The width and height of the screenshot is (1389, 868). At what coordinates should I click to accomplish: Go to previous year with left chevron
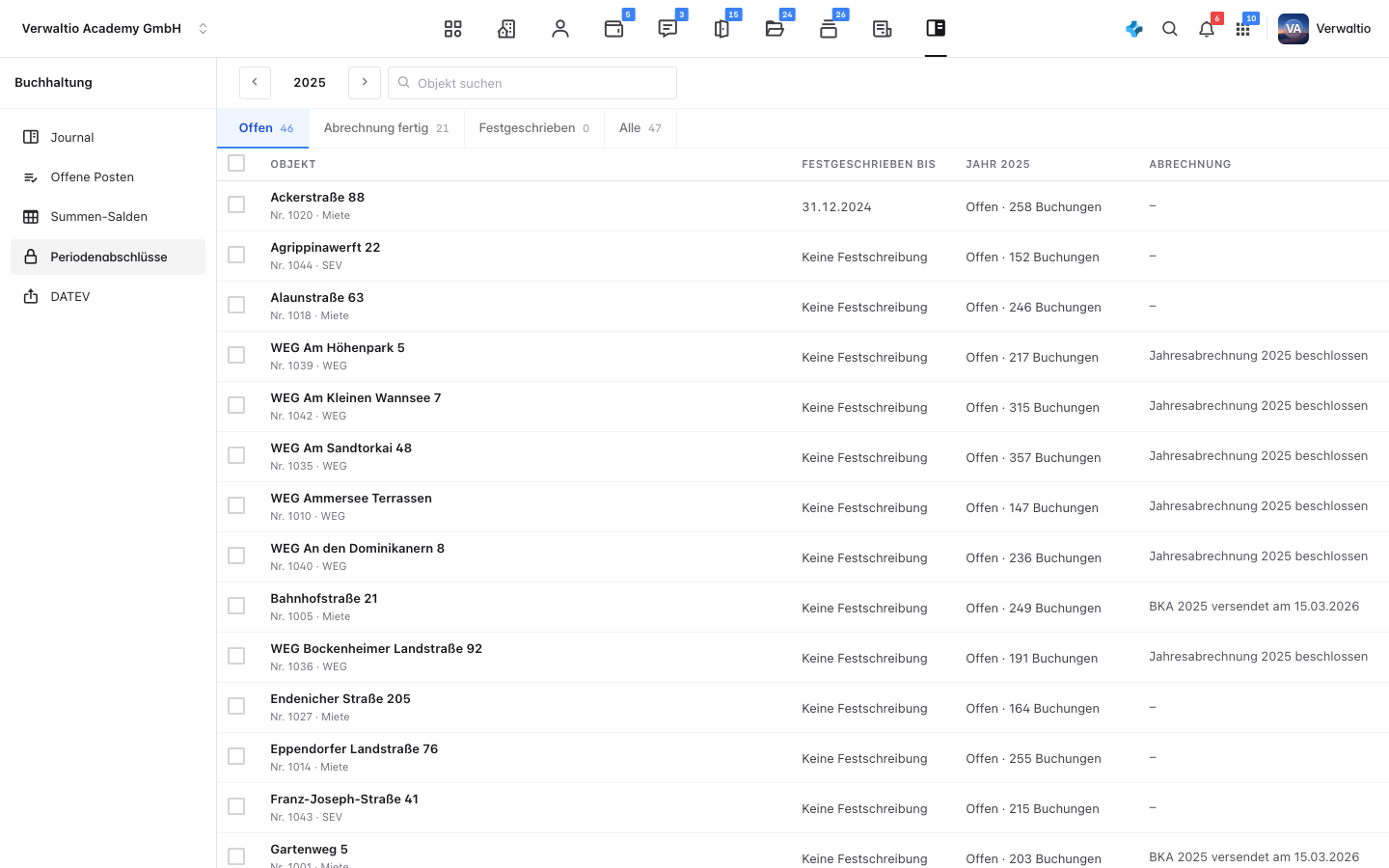255,83
